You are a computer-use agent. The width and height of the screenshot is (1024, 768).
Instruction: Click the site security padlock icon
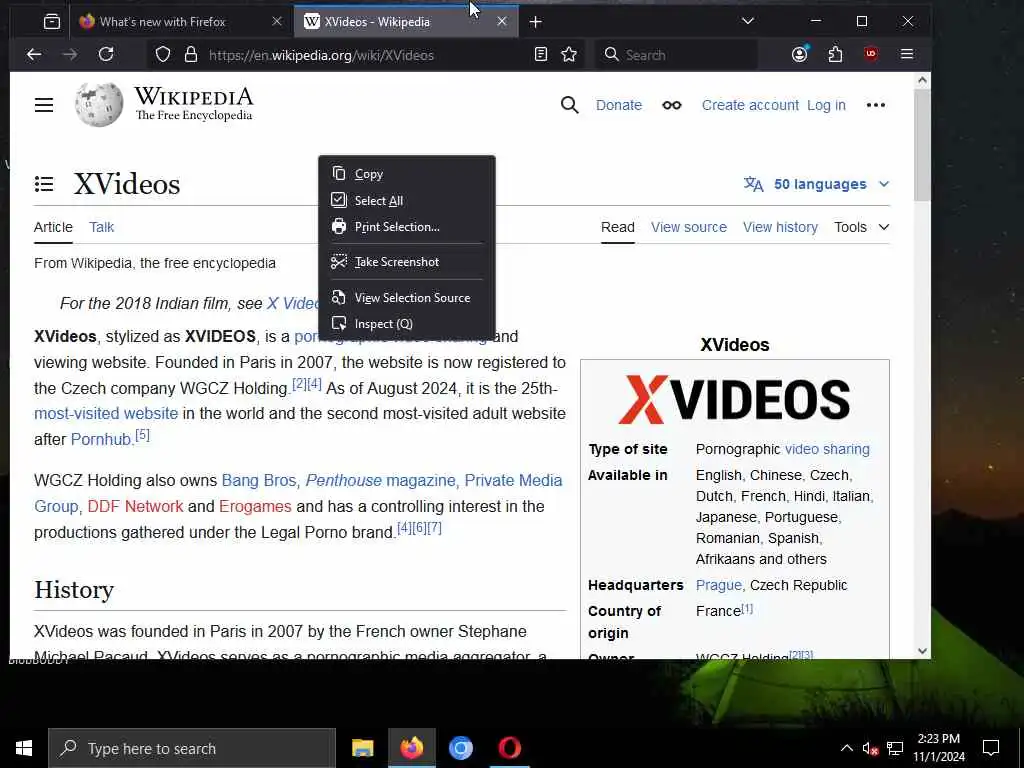[191, 54]
